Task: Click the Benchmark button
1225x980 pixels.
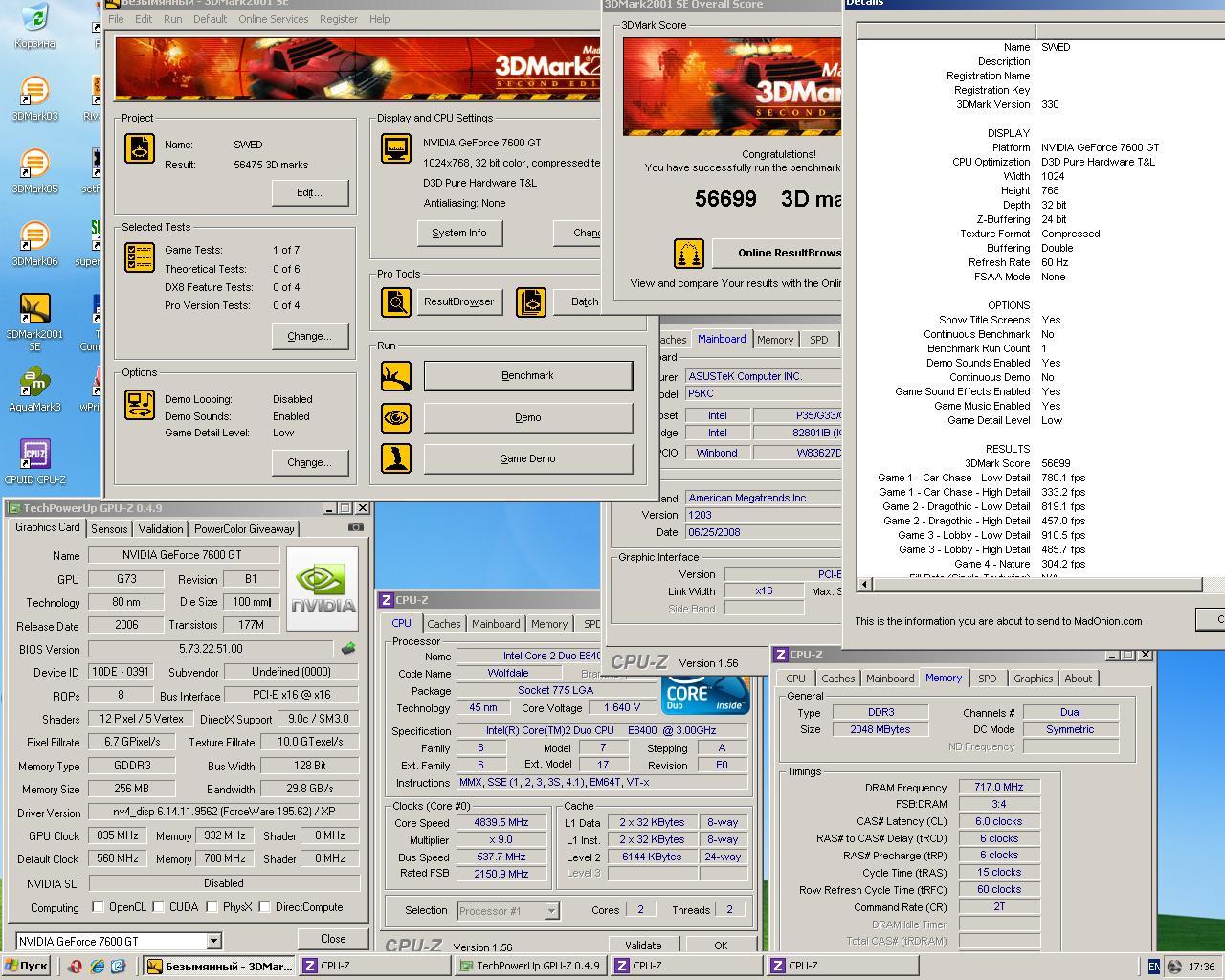Action: [x=528, y=375]
